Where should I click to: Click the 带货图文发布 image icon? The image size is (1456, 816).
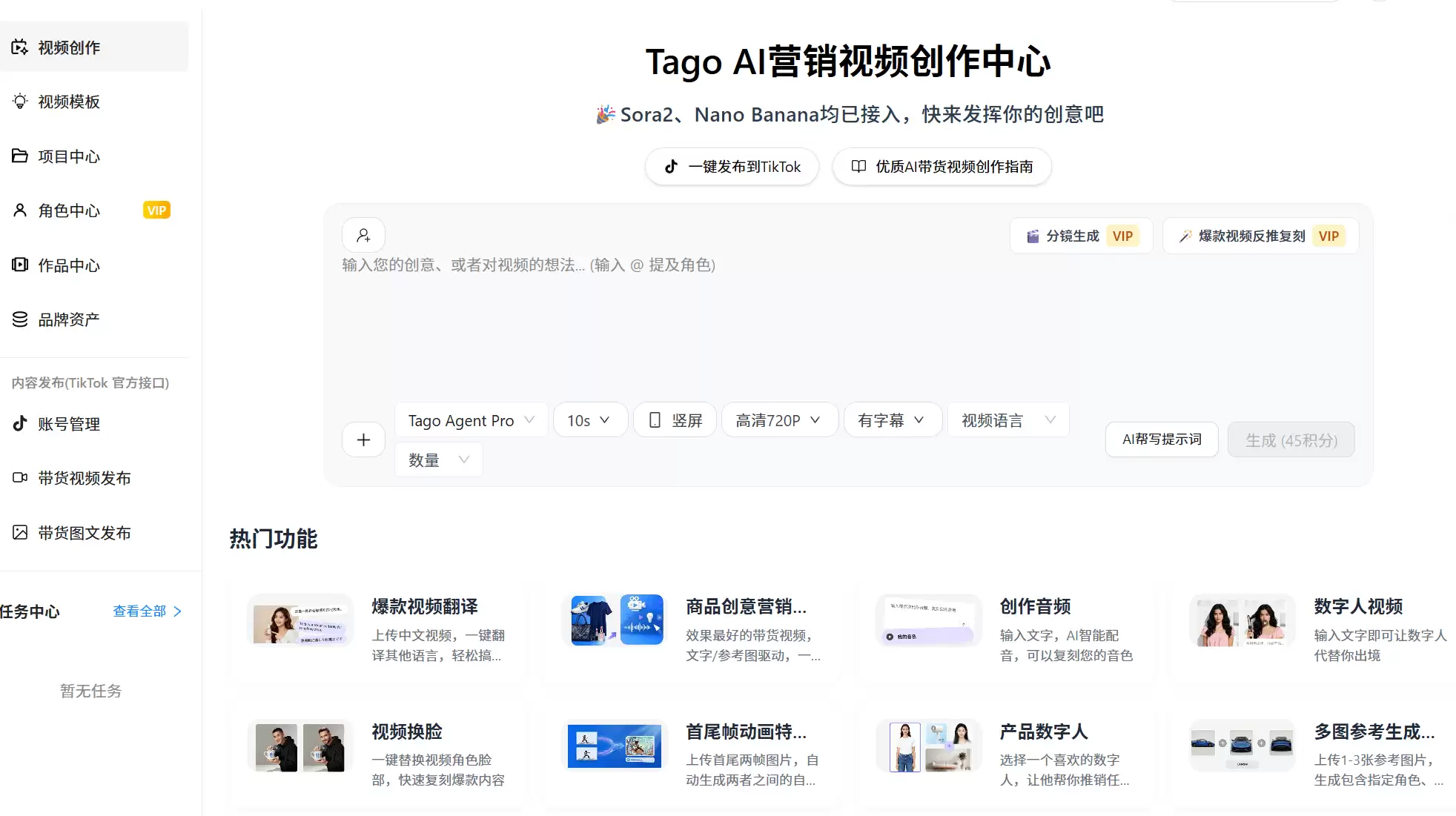click(x=20, y=532)
